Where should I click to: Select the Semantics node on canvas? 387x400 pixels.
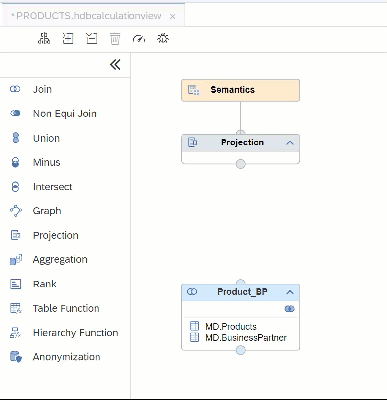coord(240,90)
